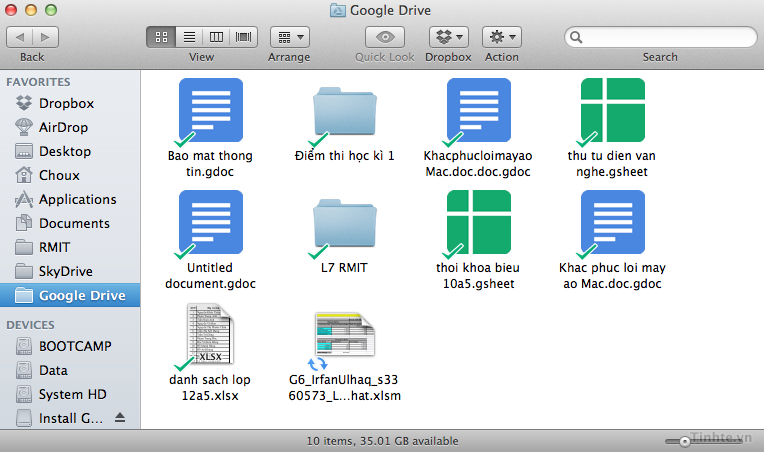Click the "Untitled document.gdoc" file name
The width and height of the screenshot is (764, 452).
210,276
